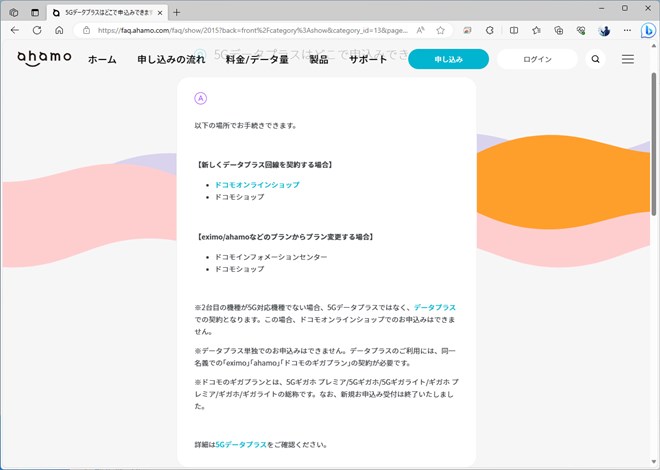This screenshot has height=470, width=660.
Task: Follow the データプラス link in the note
Action: point(435,308)
